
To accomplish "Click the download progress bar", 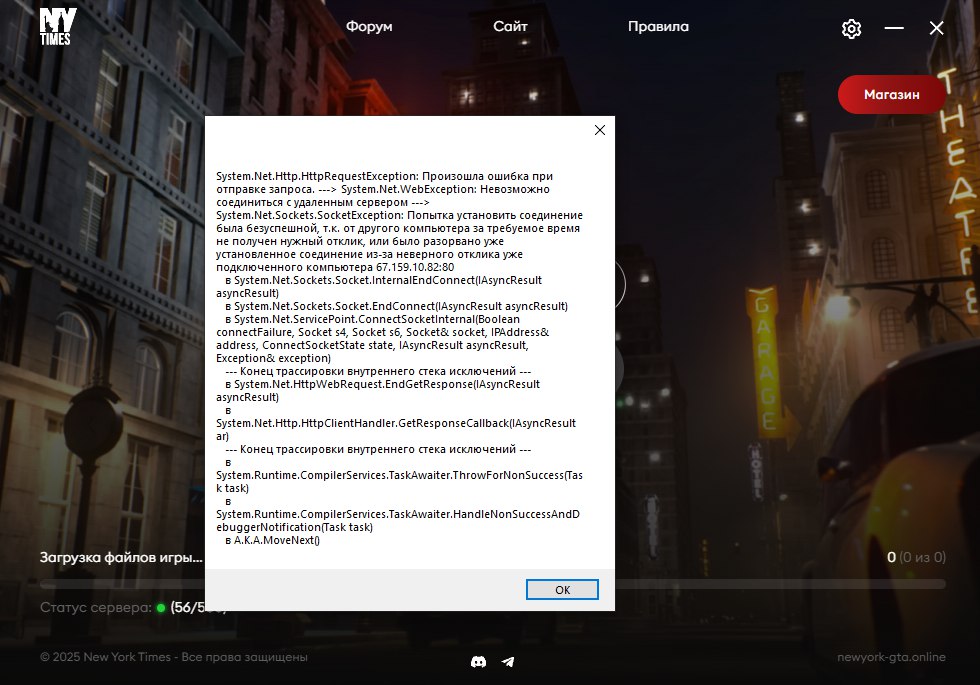I will [x=492, y=584].
